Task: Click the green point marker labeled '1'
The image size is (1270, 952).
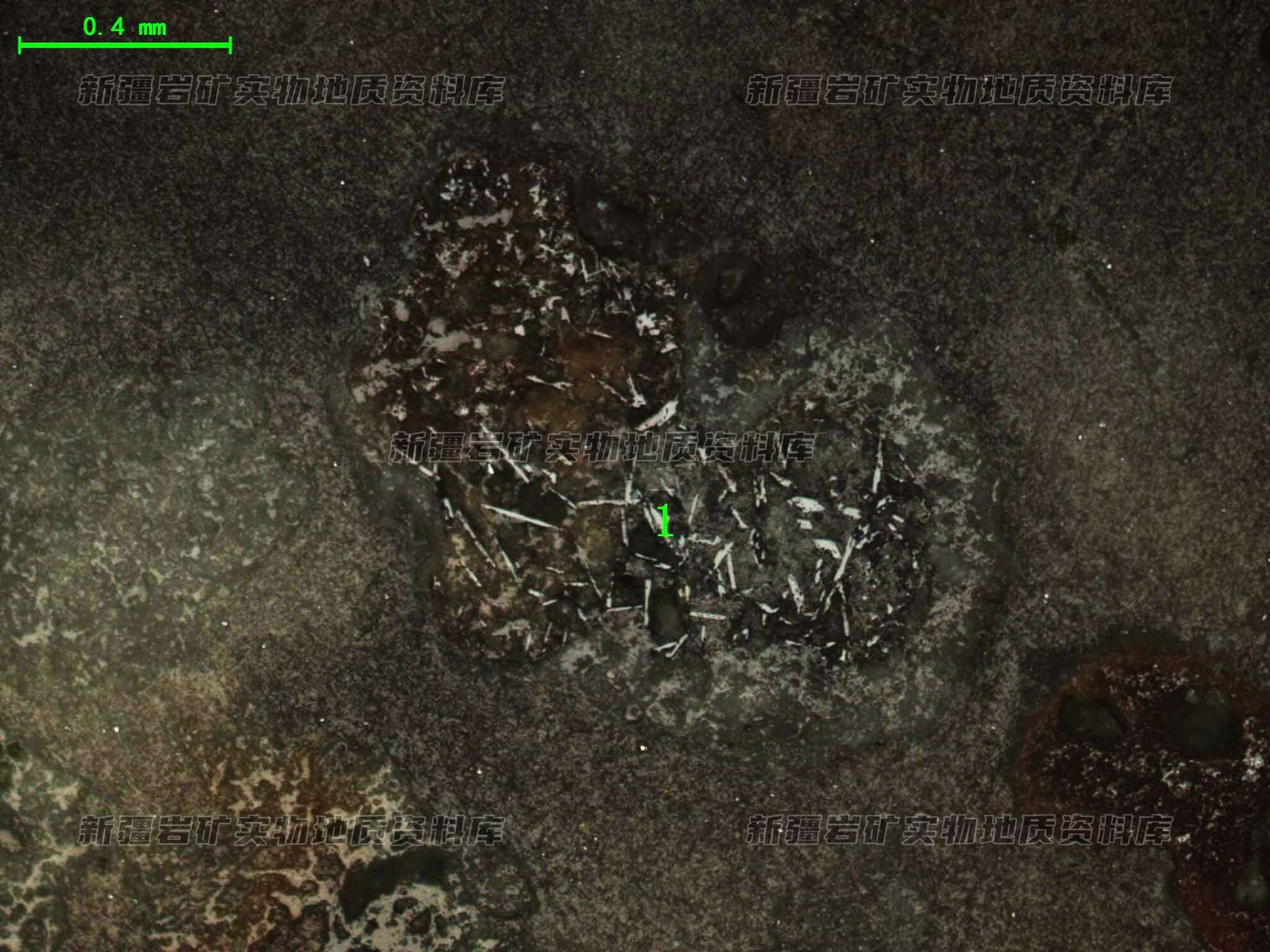Action: click(665, 521)
